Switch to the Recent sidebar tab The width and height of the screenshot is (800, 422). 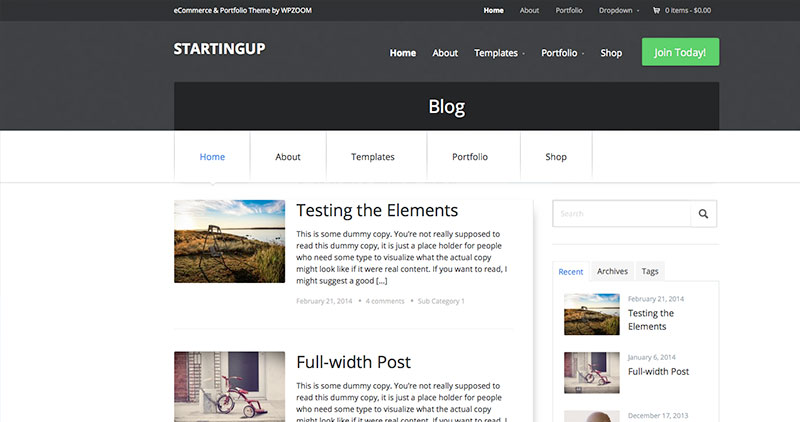coord(570,271)
